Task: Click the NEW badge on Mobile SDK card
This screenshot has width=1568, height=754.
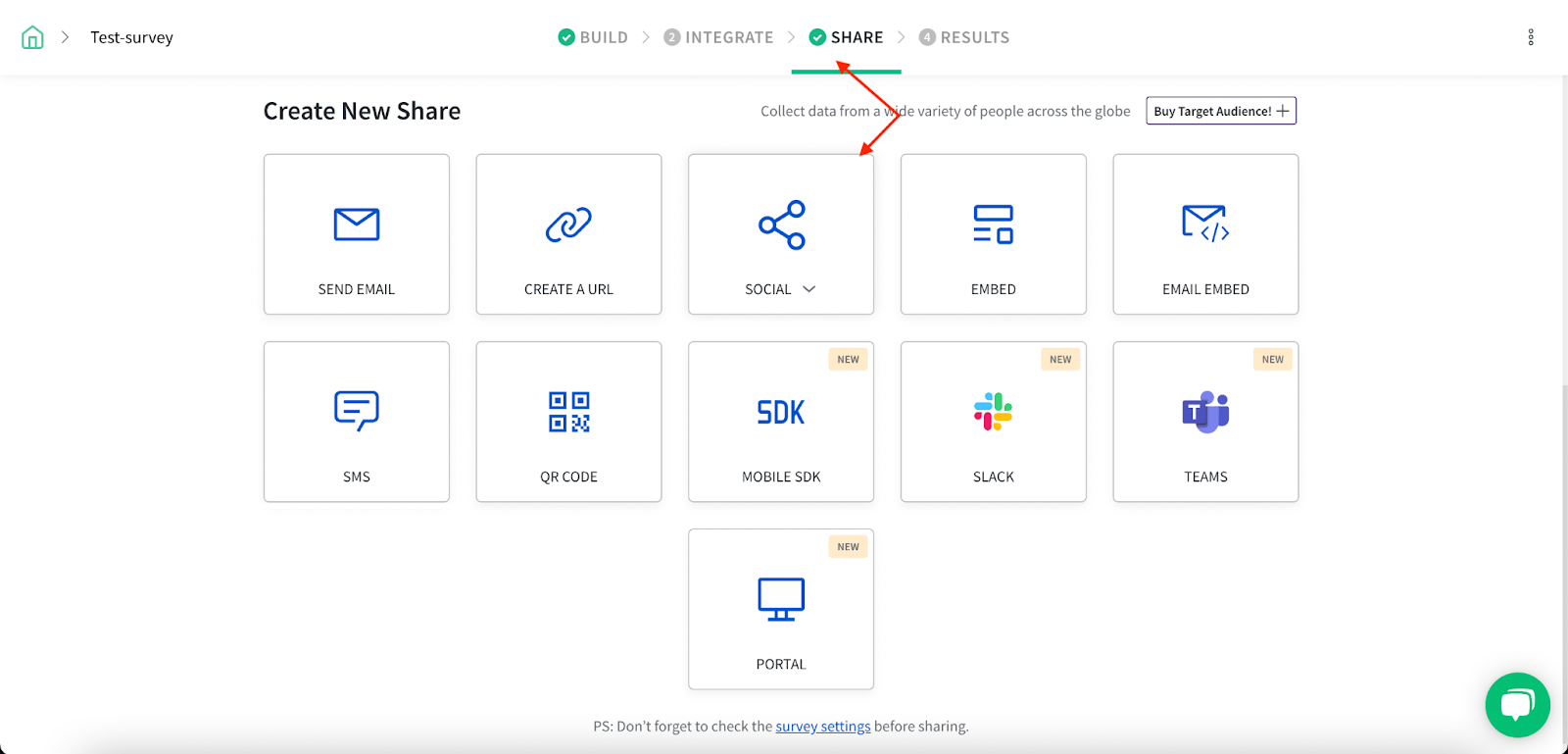Action: pos(849,360)
